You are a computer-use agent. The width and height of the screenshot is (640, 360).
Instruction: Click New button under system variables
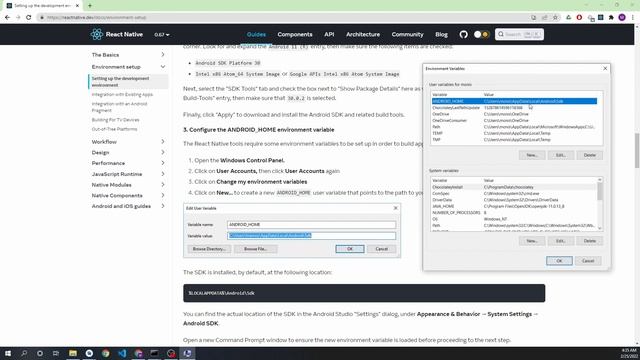(532, 241)
